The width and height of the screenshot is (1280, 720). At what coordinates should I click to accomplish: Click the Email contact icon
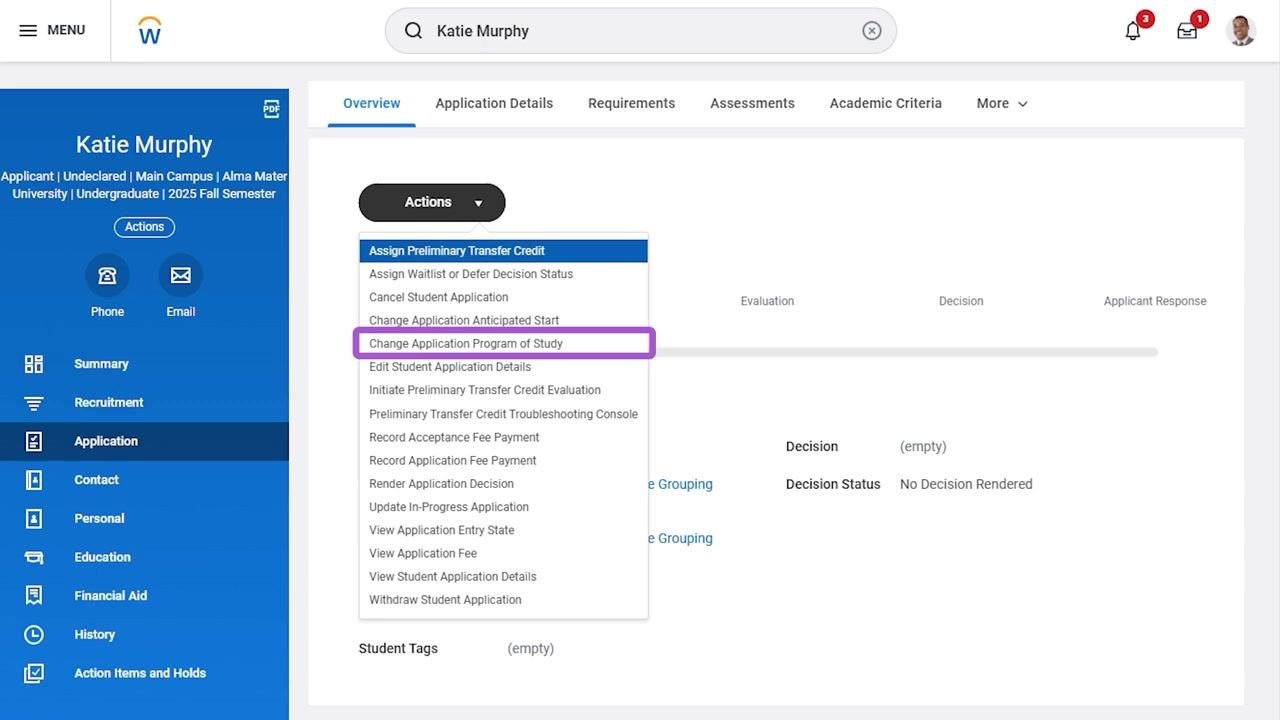(x=181, y=275)
